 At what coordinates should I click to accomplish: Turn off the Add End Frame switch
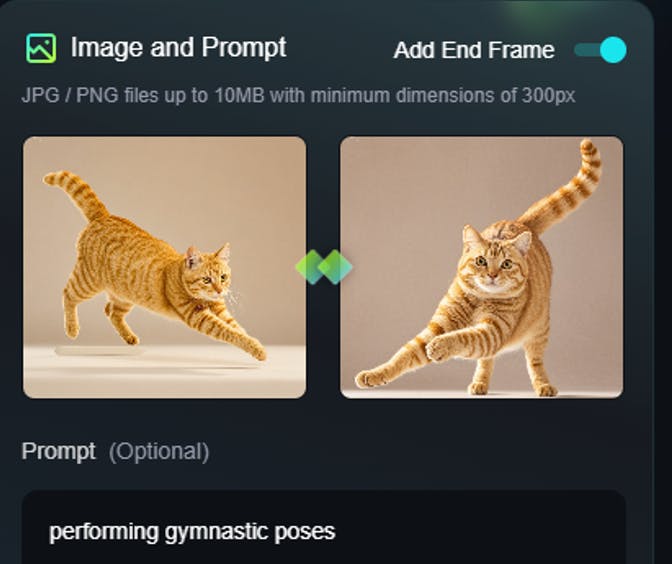coord(600,50)
